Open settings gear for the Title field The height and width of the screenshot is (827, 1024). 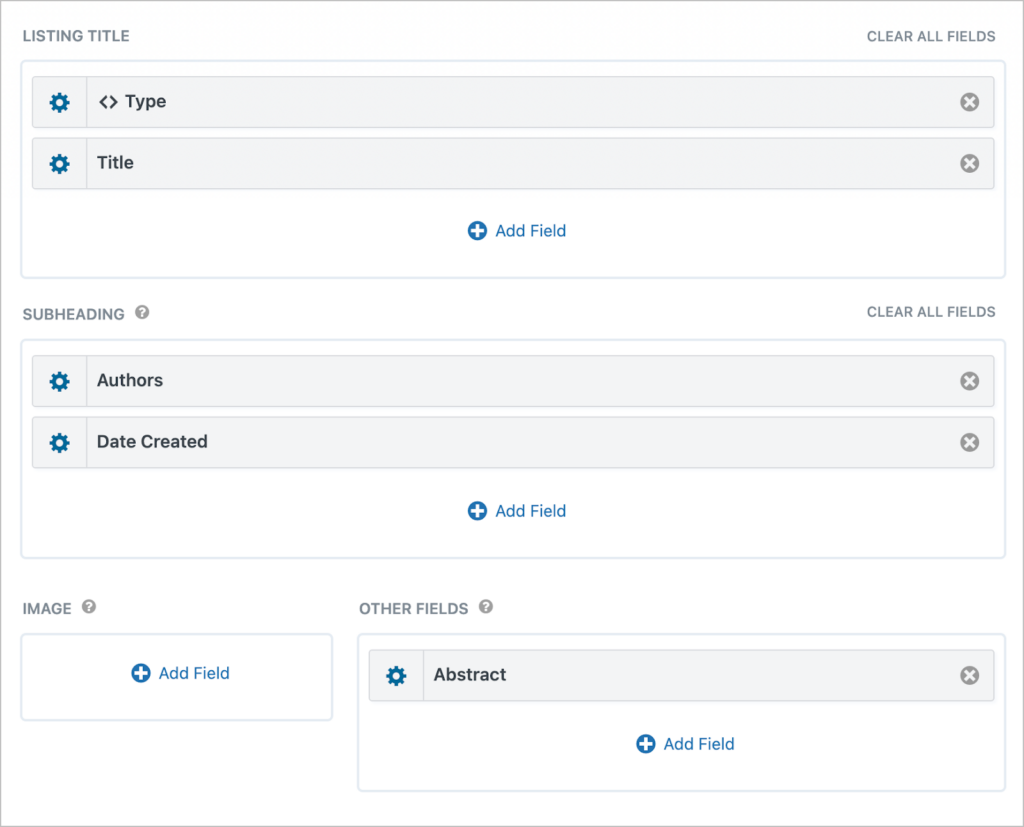(x=59, y=163)
